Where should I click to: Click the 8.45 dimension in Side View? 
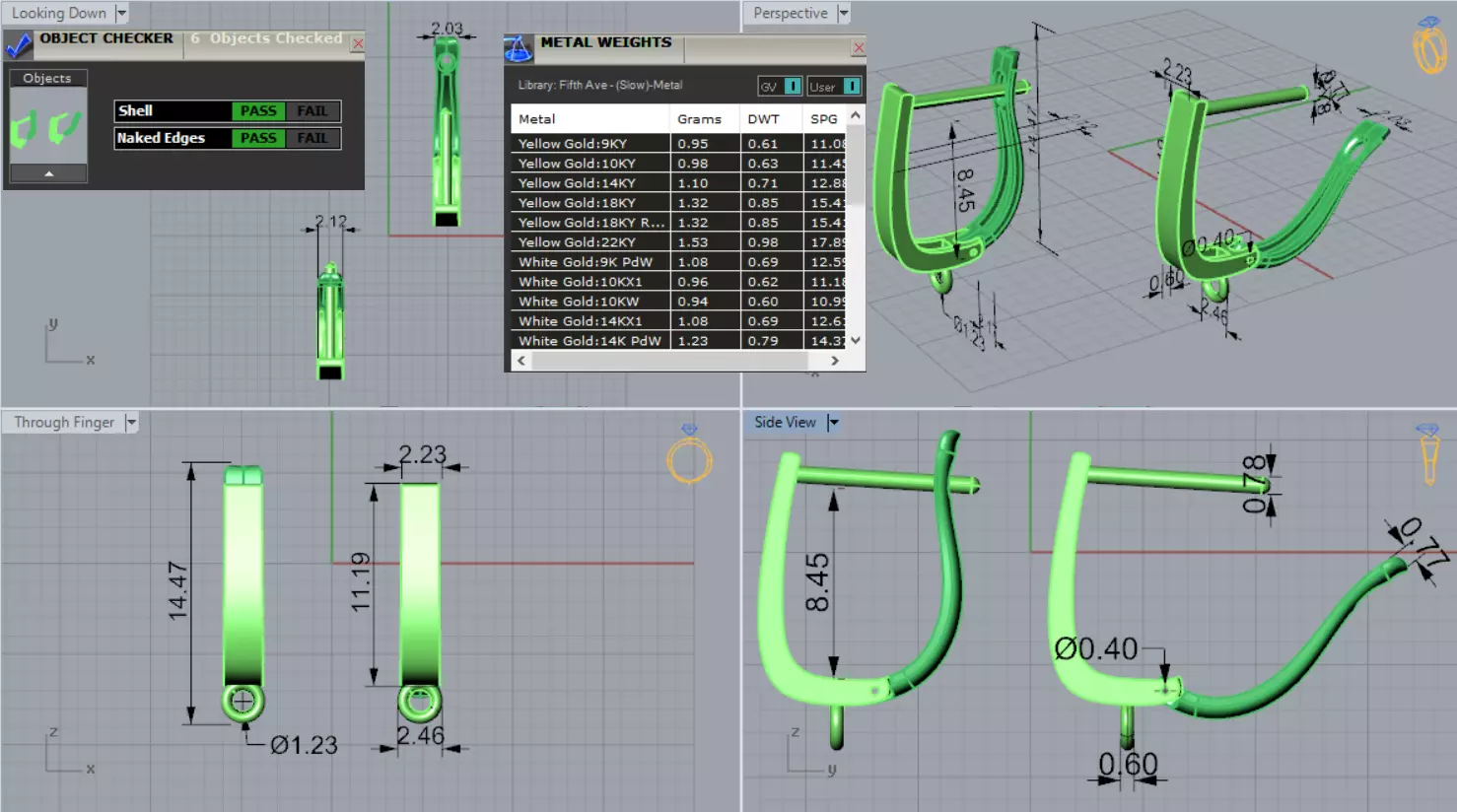pyautogui.click(x=817, y=582)
